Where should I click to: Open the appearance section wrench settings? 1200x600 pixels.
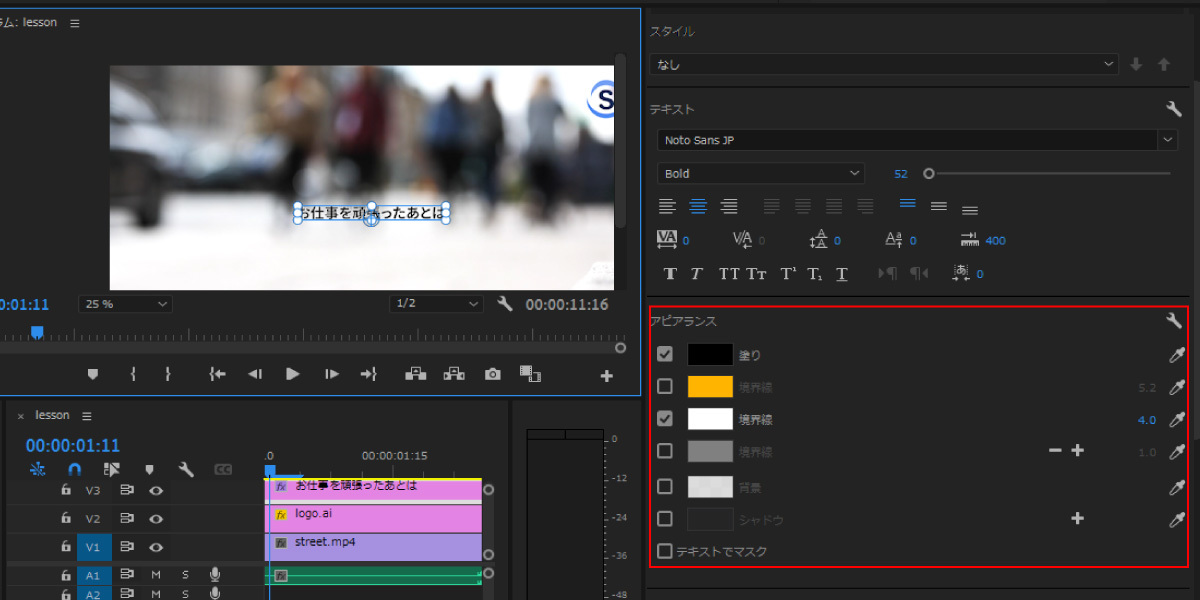pos(1174,321)
